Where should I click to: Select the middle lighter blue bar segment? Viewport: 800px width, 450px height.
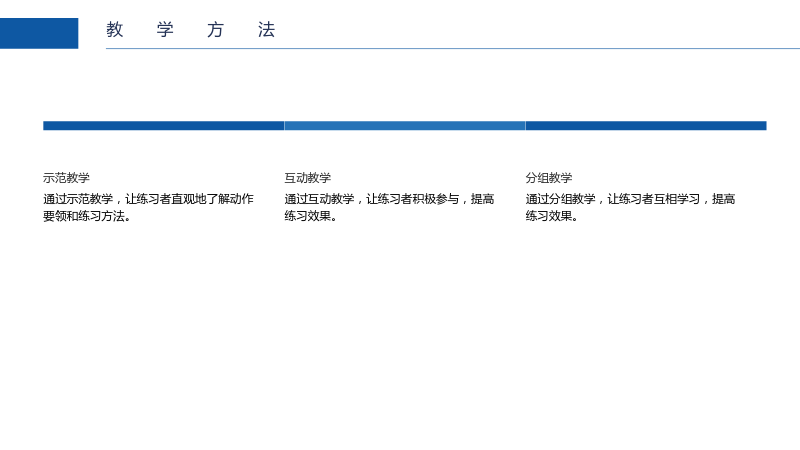point(405,126)
